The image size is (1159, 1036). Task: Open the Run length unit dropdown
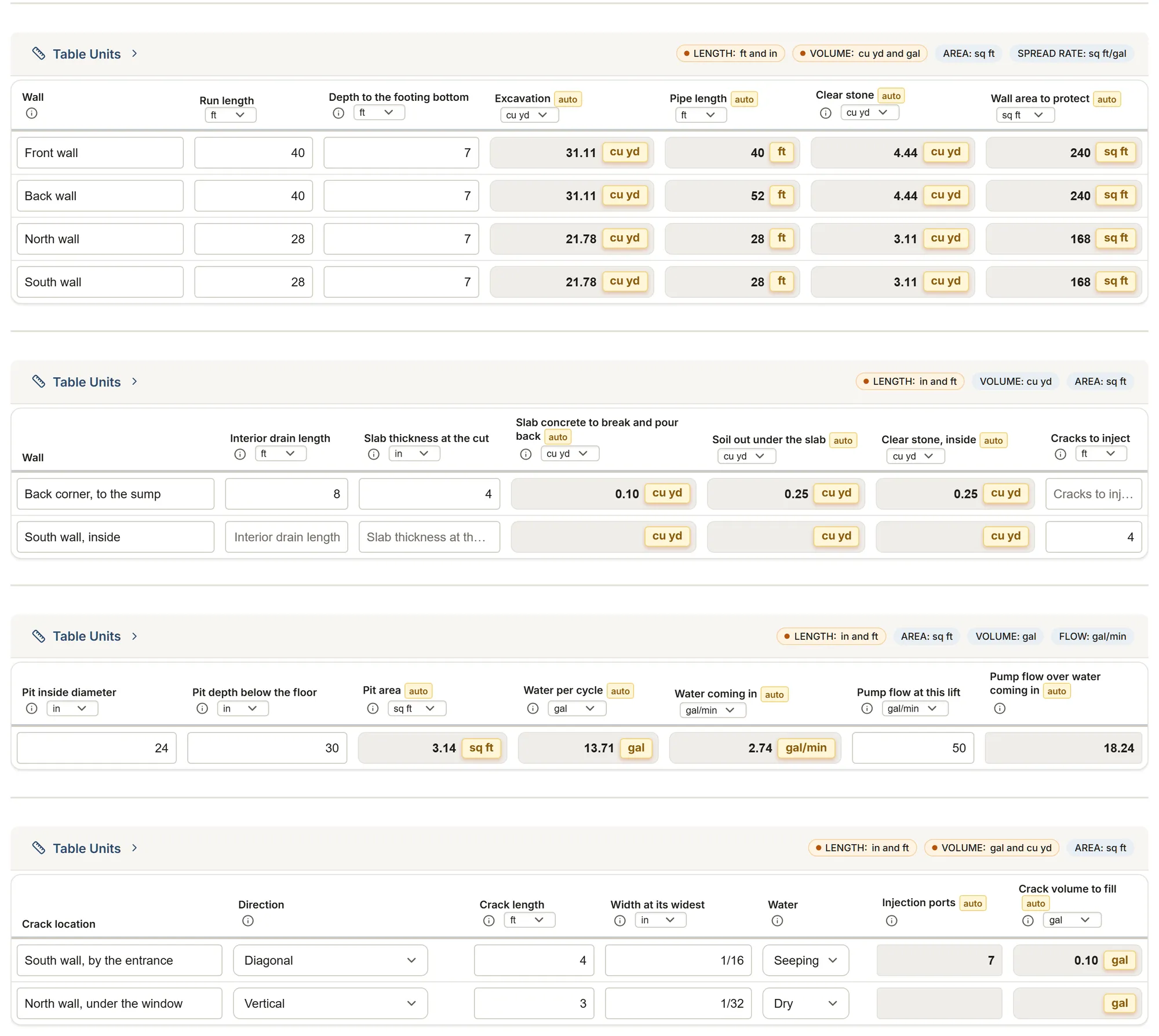coord(231,115)
